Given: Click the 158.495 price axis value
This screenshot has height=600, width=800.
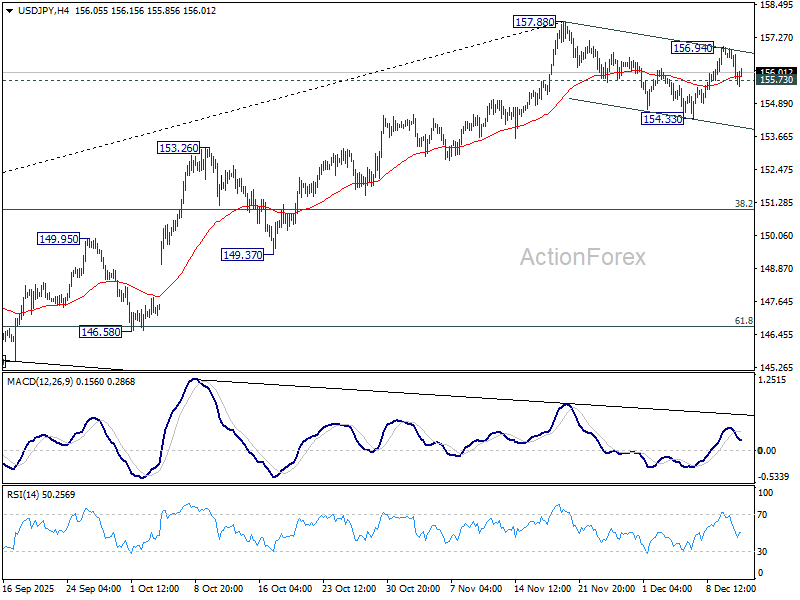Looking at the screenshot, I should pyautogui.click(x=777, y=5).
